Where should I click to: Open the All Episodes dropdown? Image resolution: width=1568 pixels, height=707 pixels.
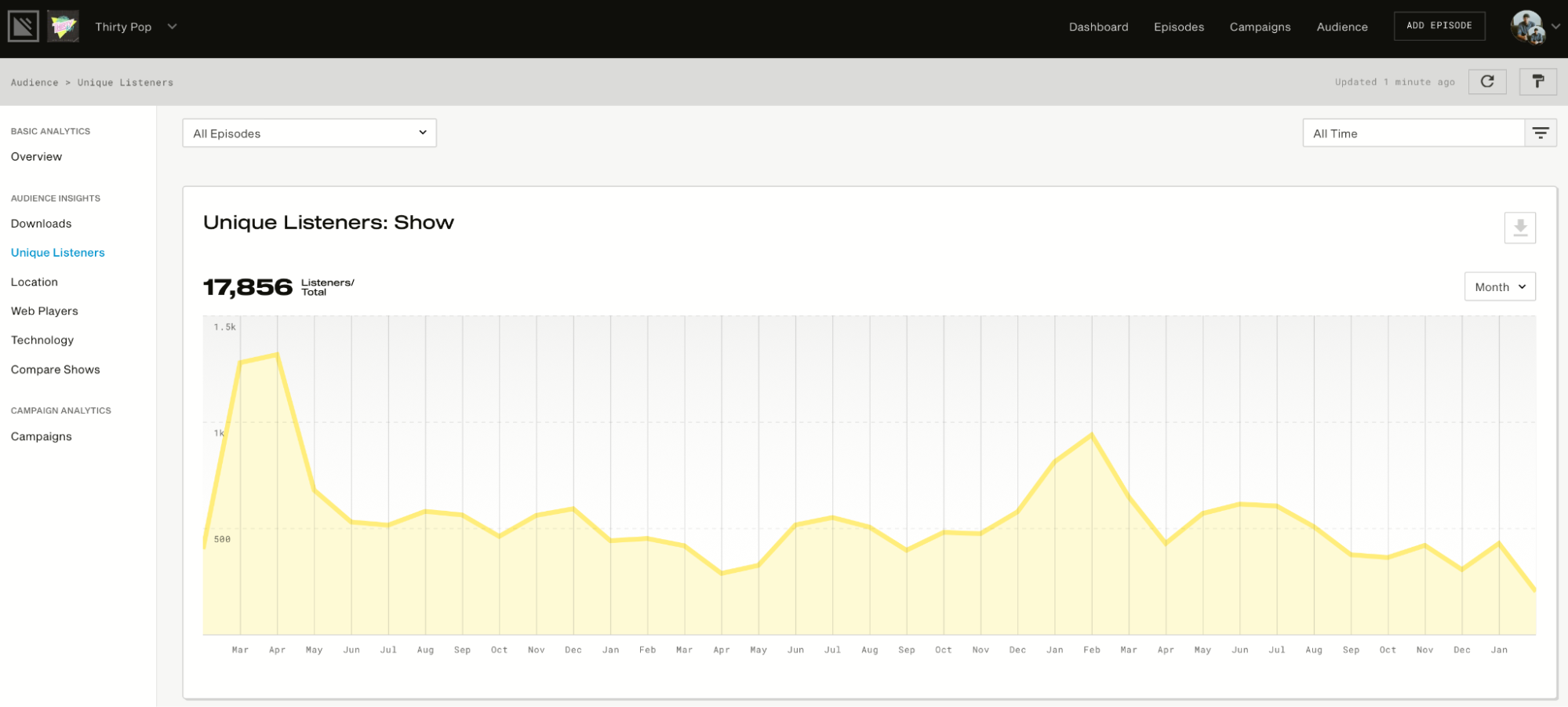[309, 133]
